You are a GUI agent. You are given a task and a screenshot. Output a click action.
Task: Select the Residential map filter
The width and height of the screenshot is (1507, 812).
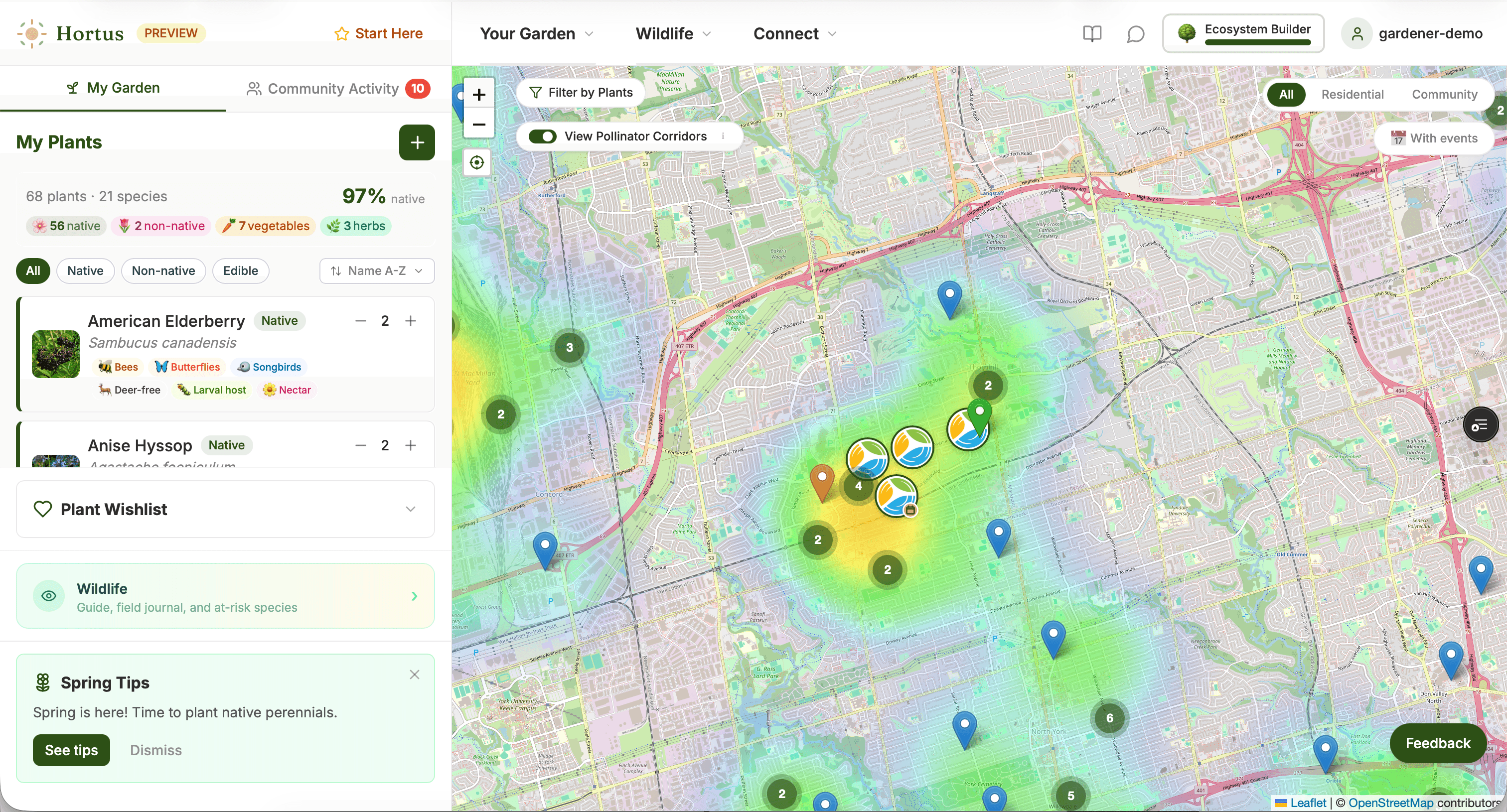click(1352, 94)
